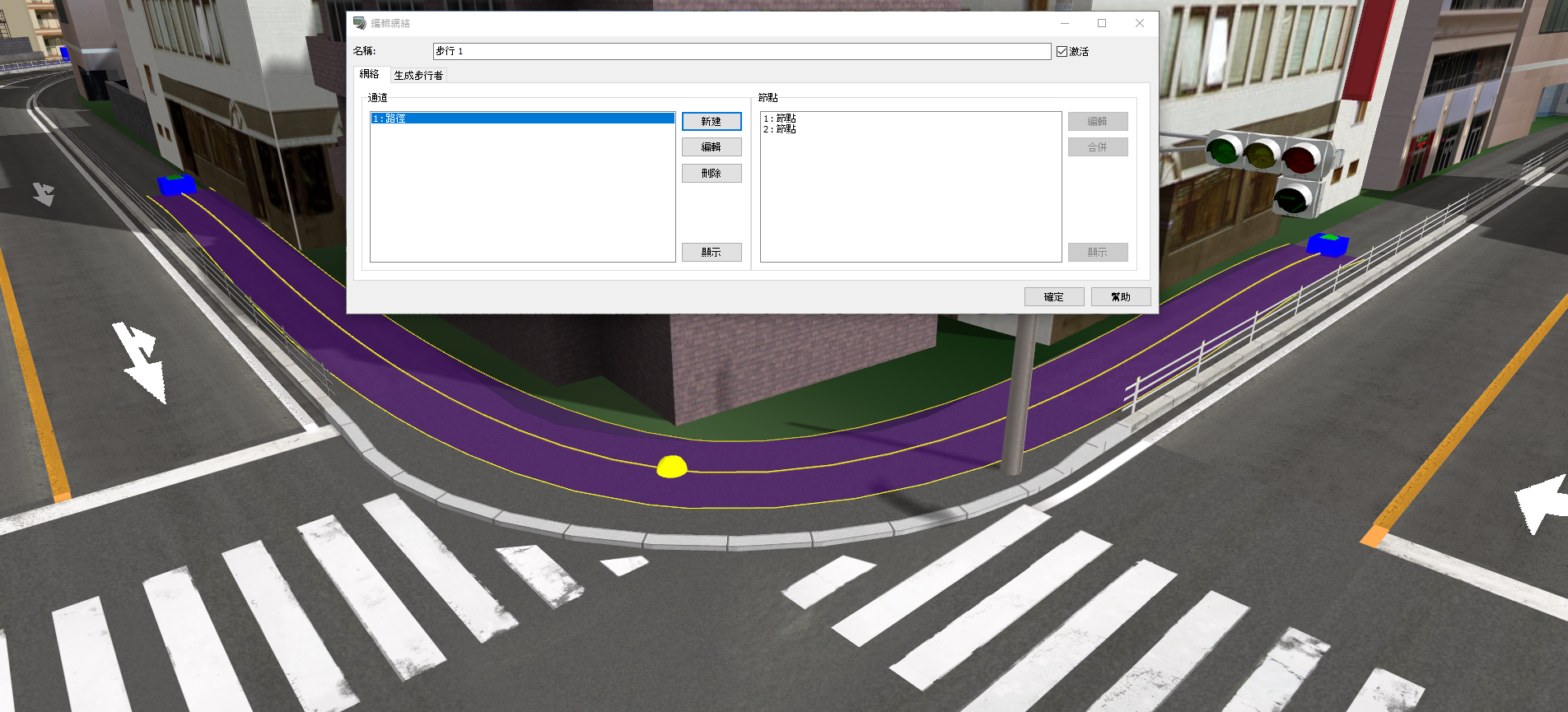This screenshot has height=712, width=1568.
Task: Select the 2 : 節點 entry
Action: pos(780,129)
